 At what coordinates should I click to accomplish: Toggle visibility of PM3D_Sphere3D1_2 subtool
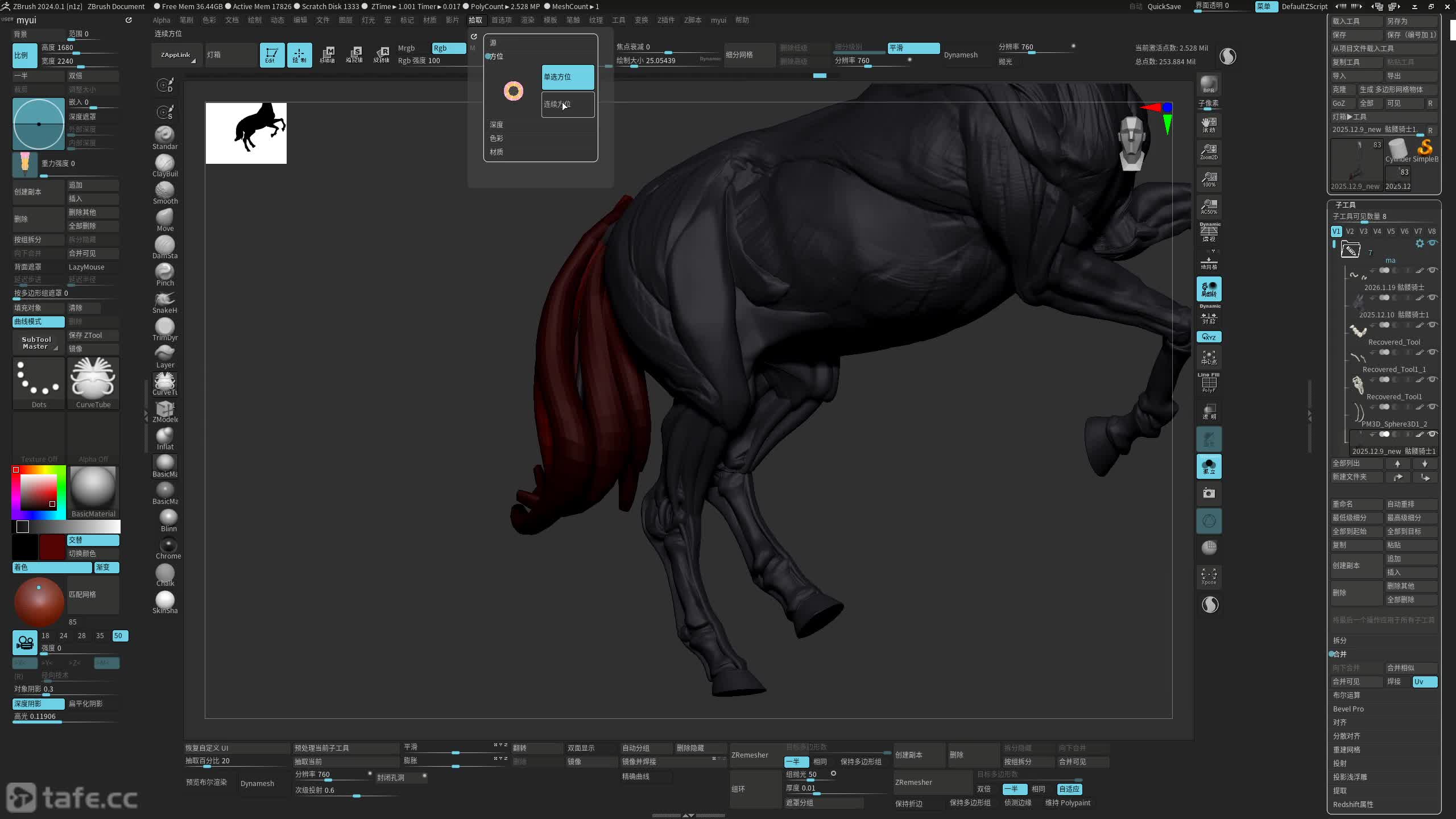(x=1433, y=407)
